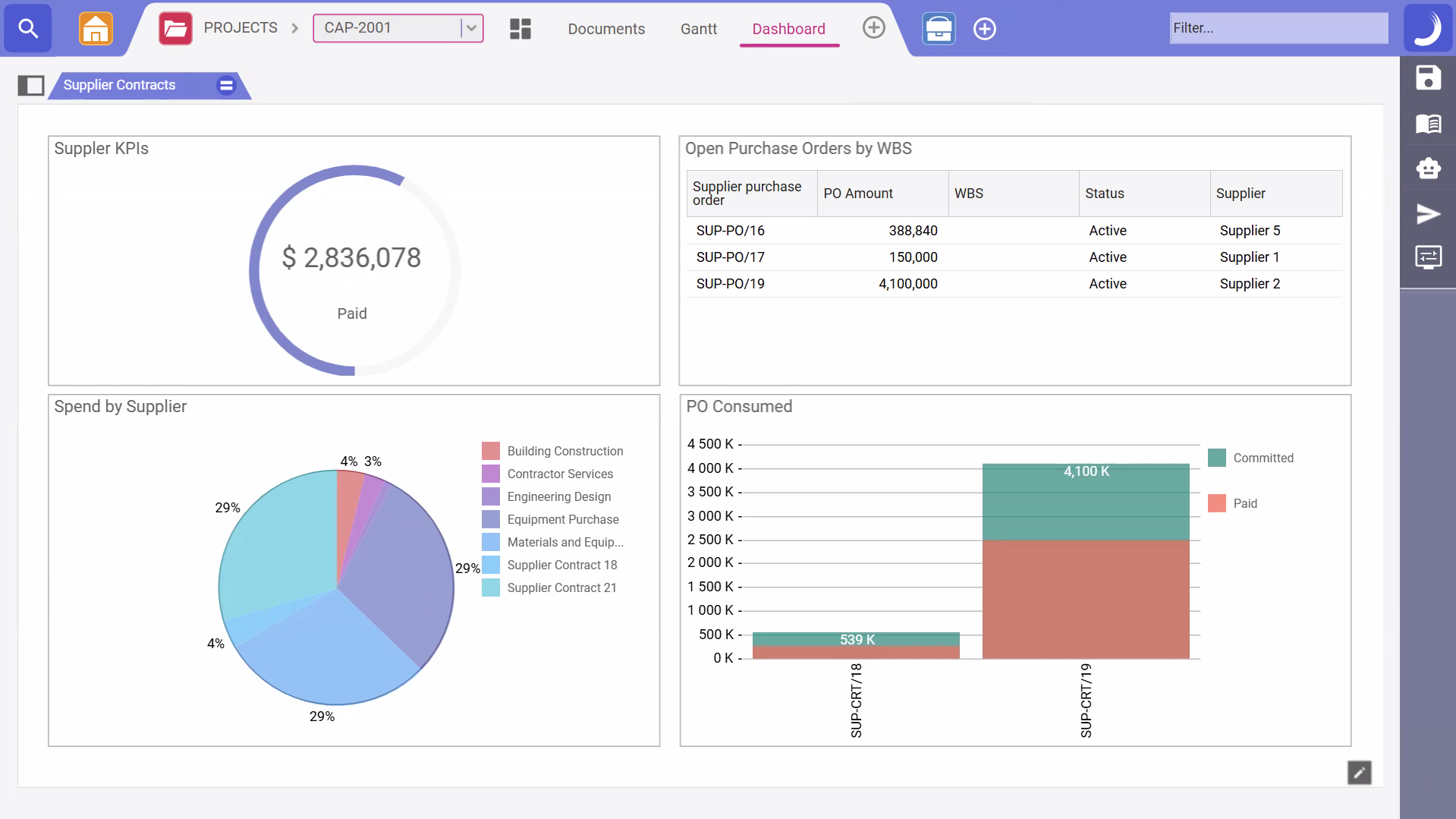Open Supplier Contracts tab menu
1456x819 pixels.
coord(226,85)
